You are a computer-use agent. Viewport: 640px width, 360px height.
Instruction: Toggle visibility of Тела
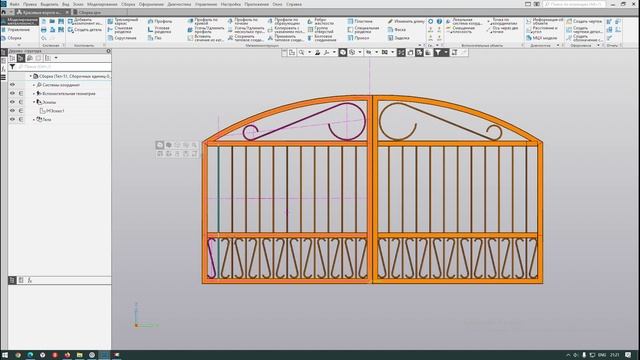(x=12, y=120)
